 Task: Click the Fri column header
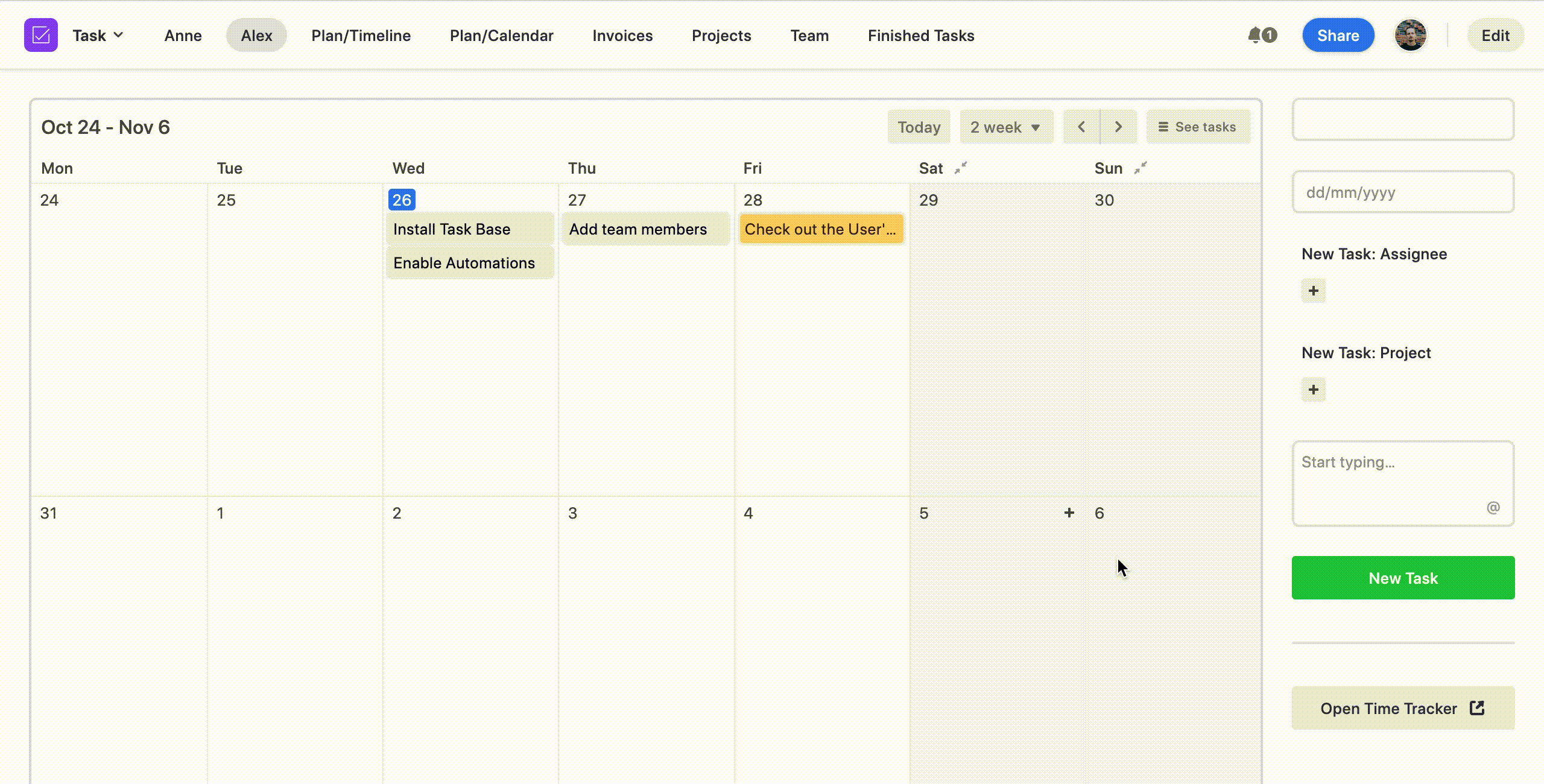[752, 168]
